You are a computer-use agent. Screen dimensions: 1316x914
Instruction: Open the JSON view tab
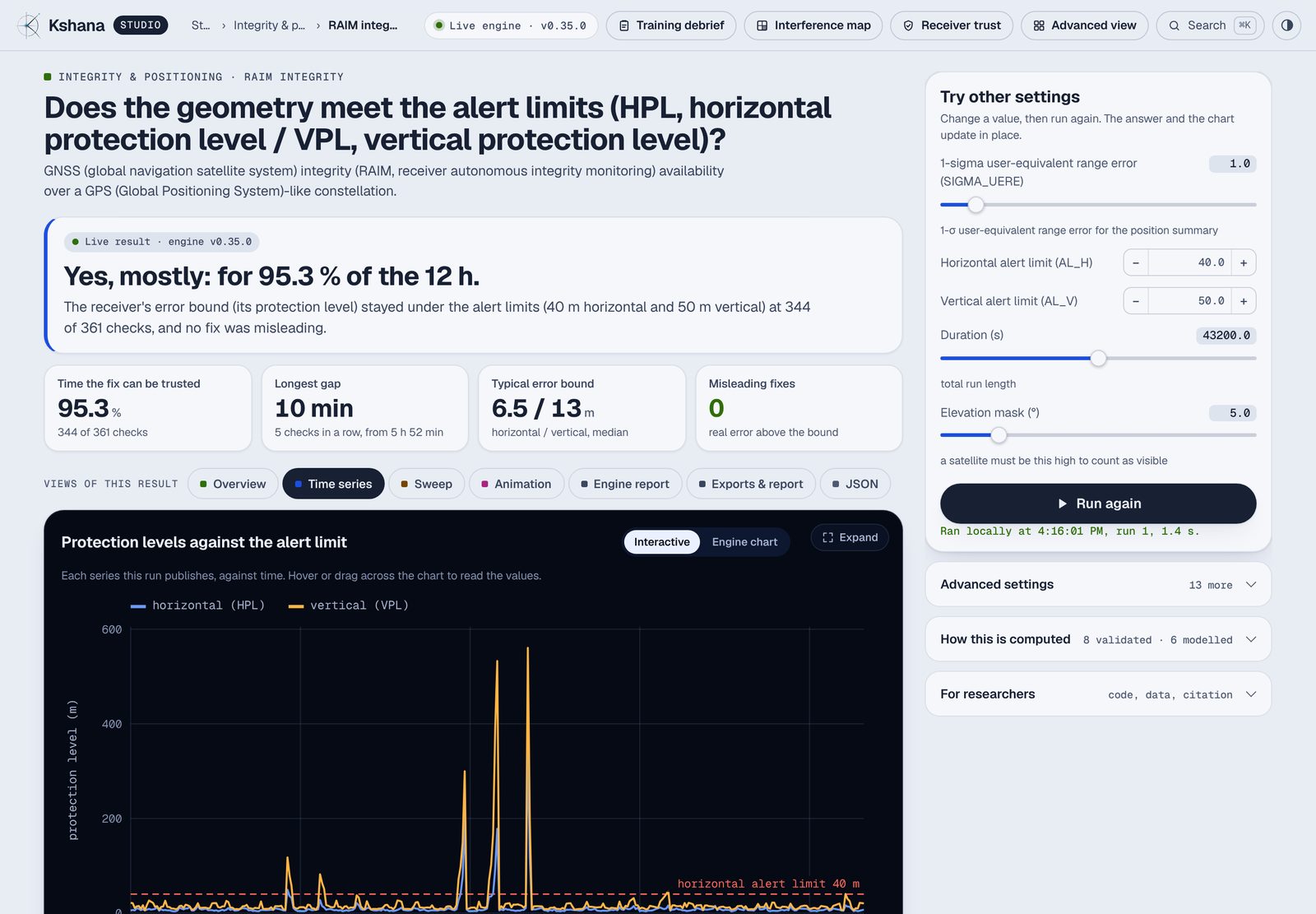(855, 484)
